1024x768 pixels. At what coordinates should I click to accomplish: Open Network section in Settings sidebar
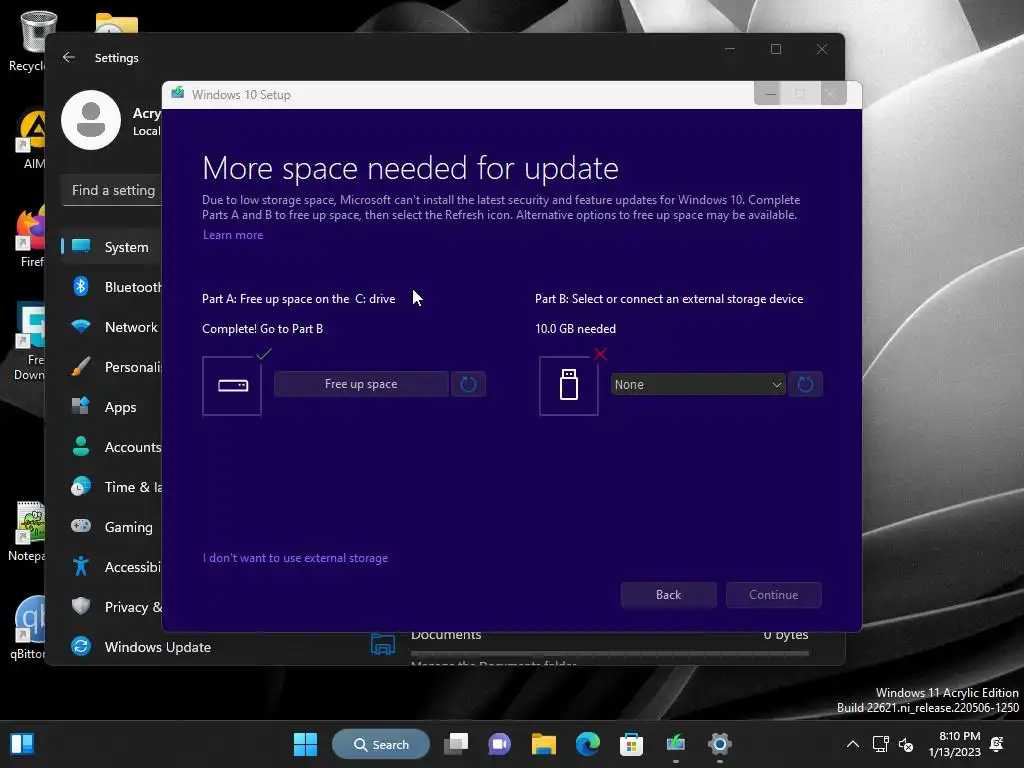111,327
